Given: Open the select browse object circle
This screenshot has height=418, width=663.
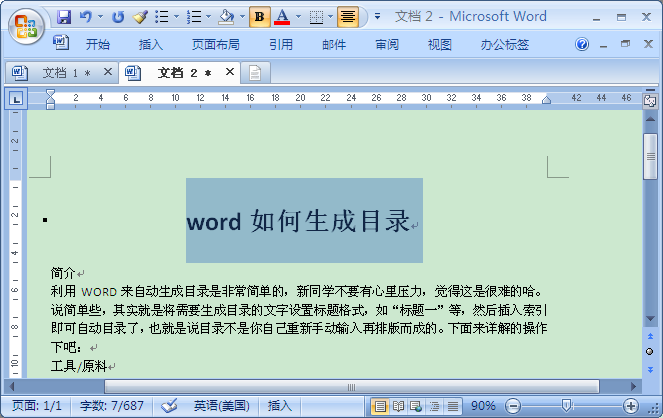Looking at the screenshot, I should 650,352.
